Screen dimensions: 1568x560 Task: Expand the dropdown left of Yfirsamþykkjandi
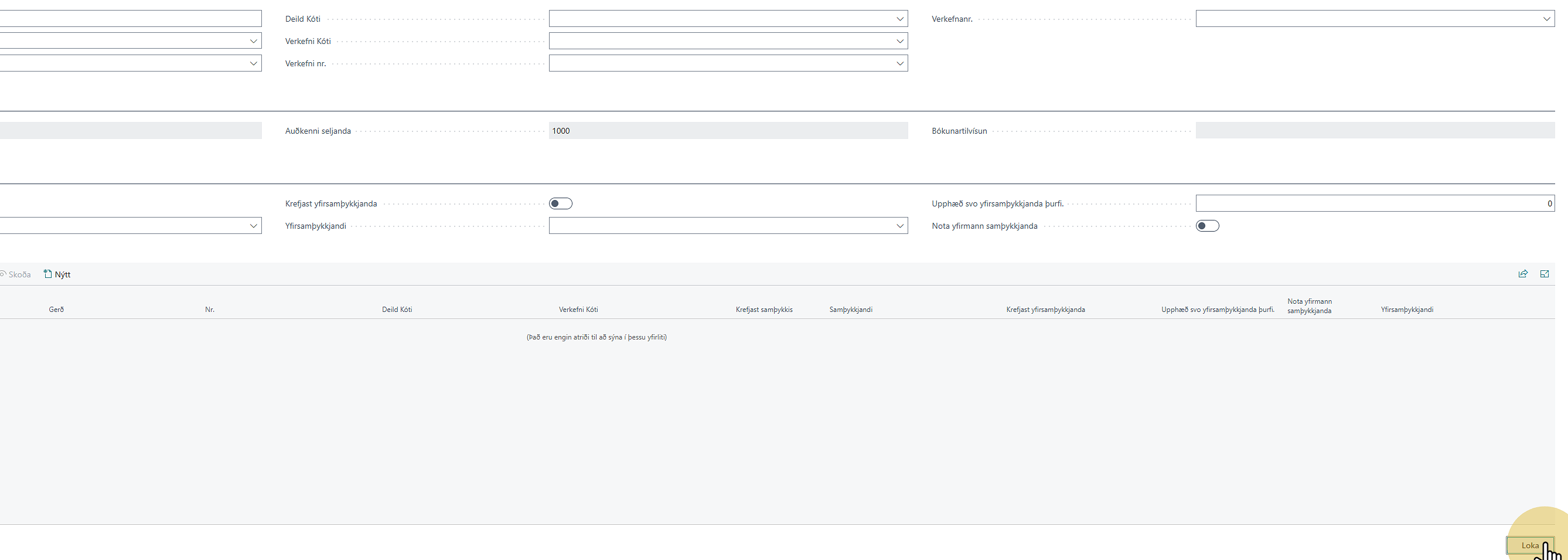point(253,226)
